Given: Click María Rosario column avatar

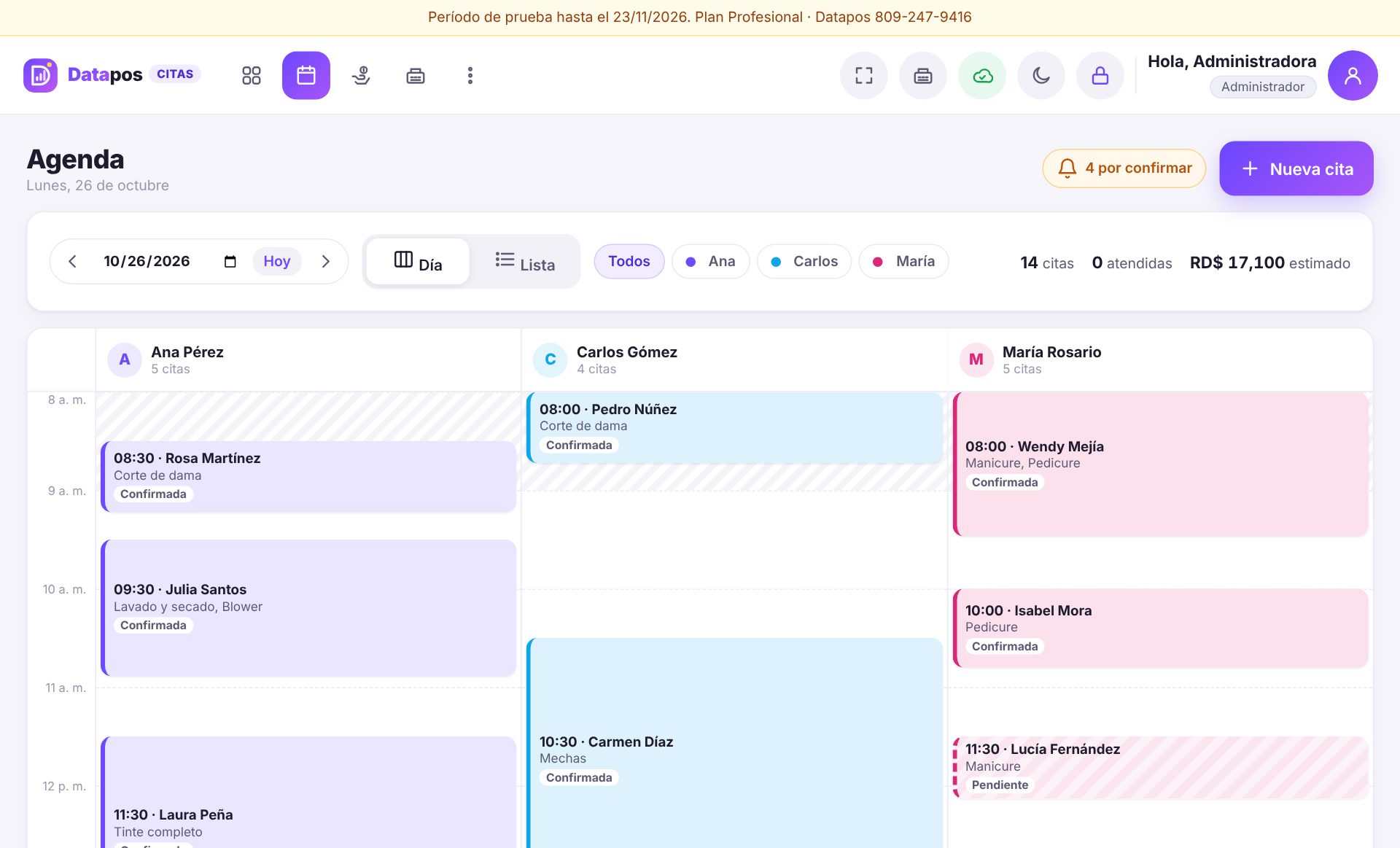Looking at the screenshot, I should tap(976, 359).
